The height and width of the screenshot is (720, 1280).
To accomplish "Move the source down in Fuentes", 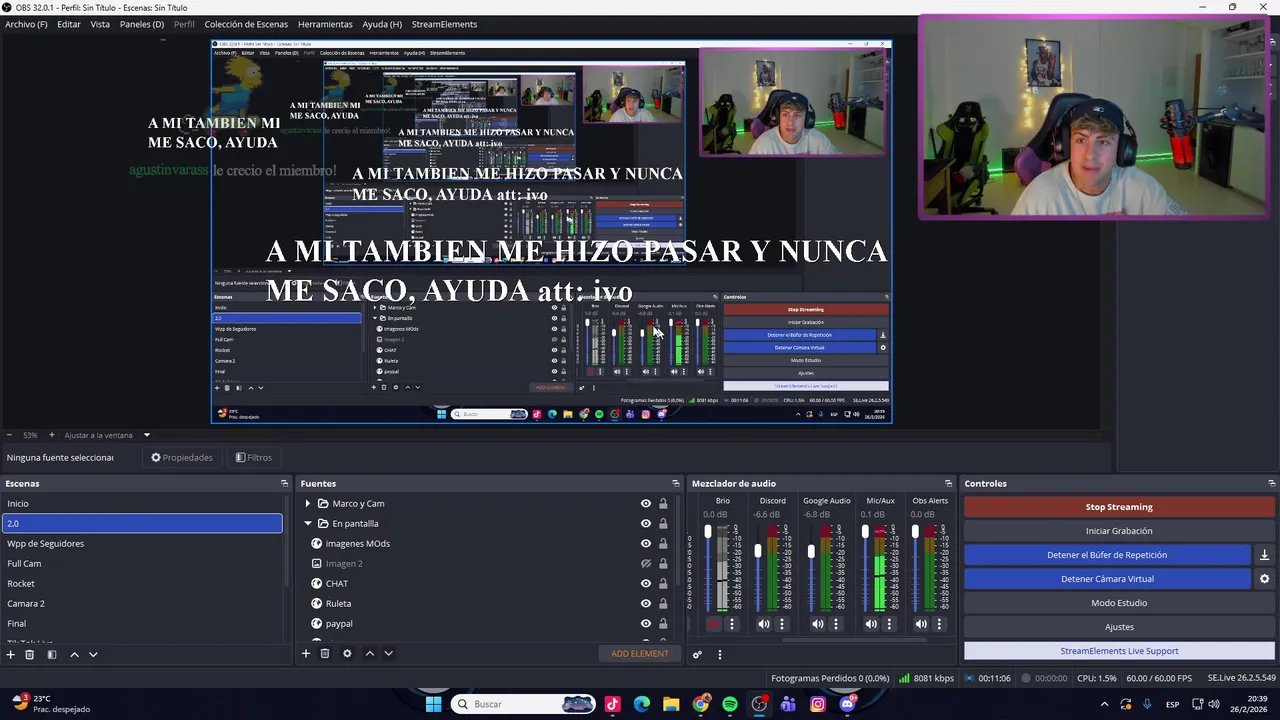I will click(x=388, y=653).
